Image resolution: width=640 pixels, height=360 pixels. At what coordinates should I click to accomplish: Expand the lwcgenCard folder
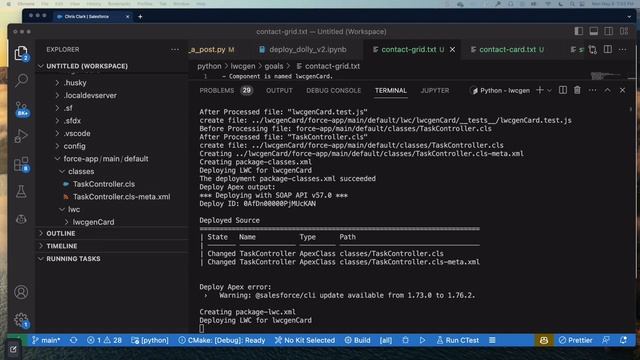point(93,222)
